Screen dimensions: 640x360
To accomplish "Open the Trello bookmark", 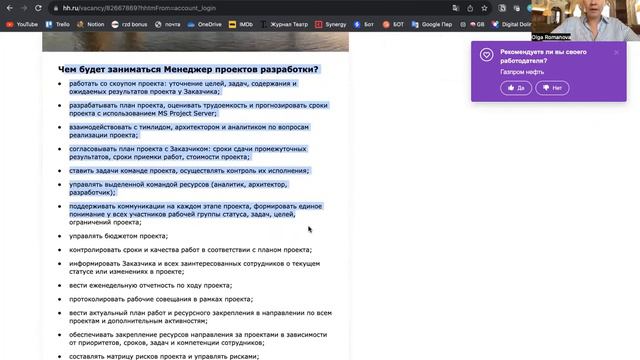I will [x=58, y=24].
